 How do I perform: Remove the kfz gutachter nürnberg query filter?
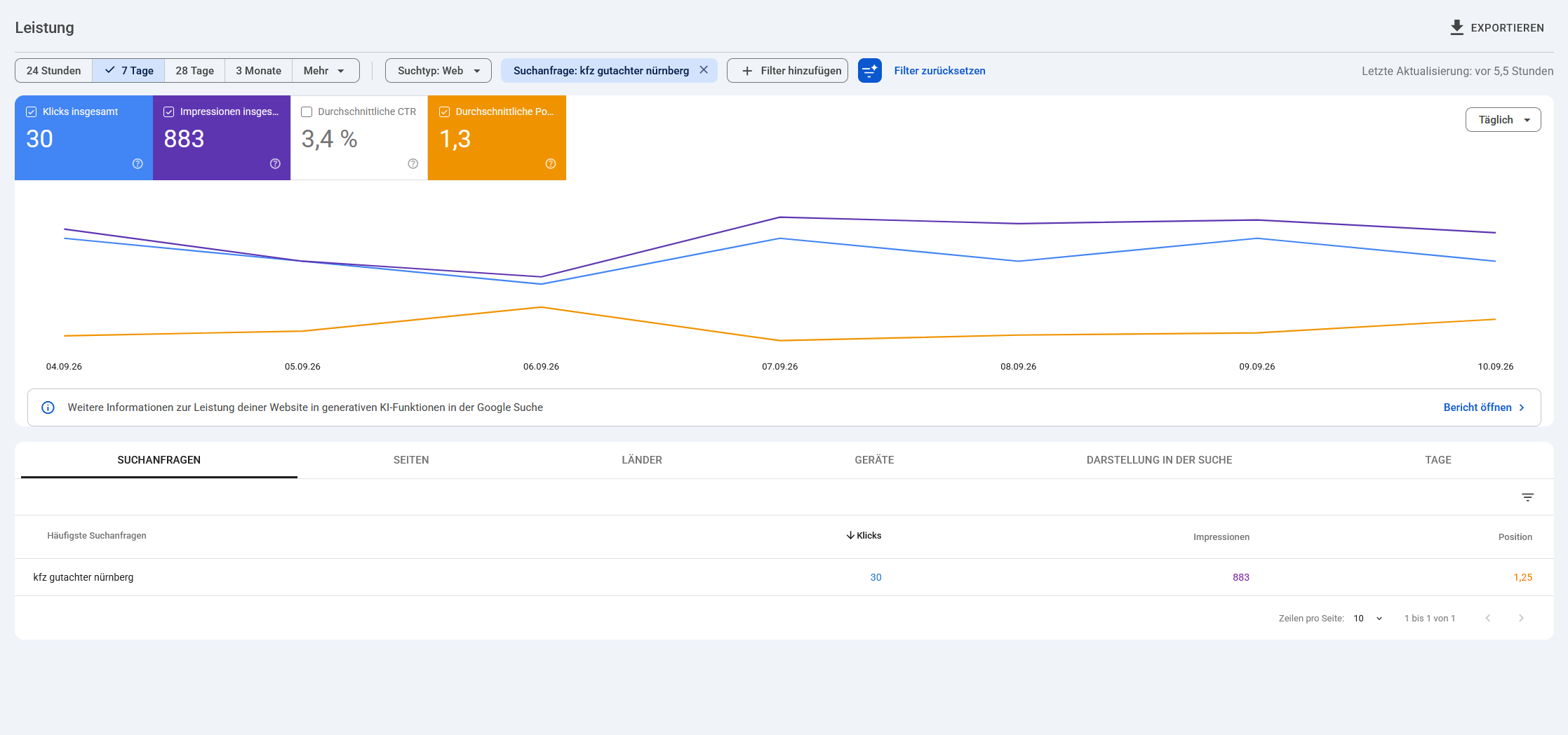[704, 70]
